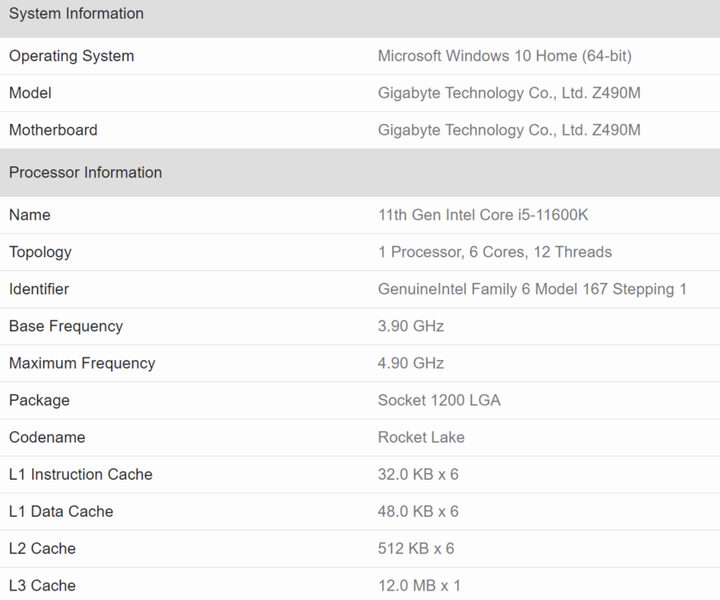Screen dimensions: 720x600
Task: Click the 6 Cores, 12 Threads value
Action: (x=494, y=252)
